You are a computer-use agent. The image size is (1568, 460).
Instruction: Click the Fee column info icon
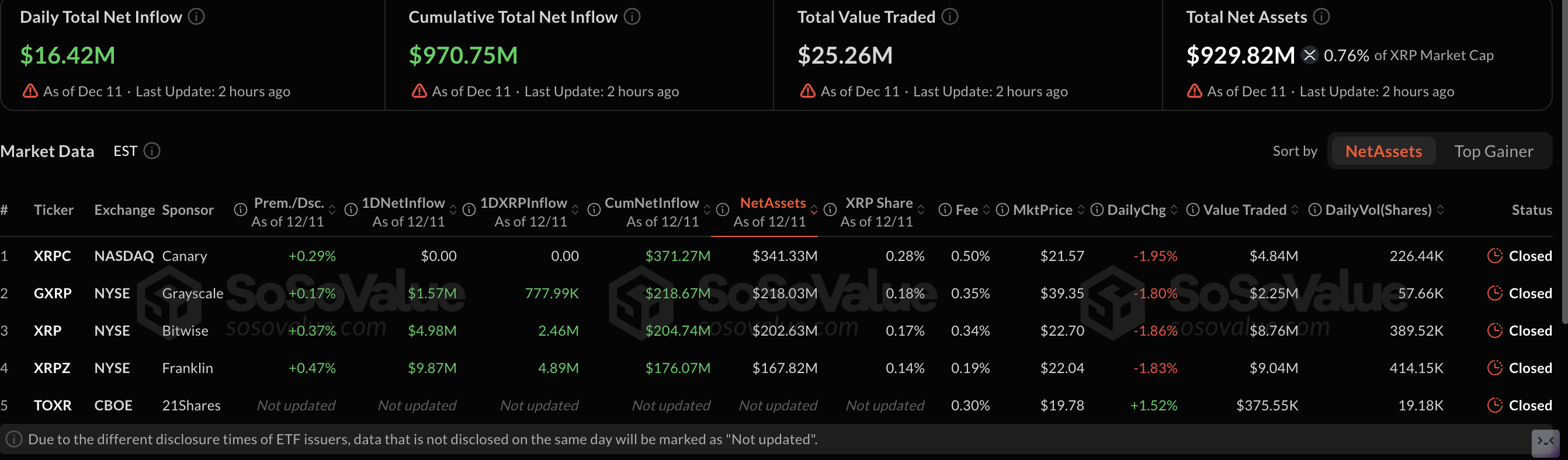pyautogui.click(x=945, y=210)
